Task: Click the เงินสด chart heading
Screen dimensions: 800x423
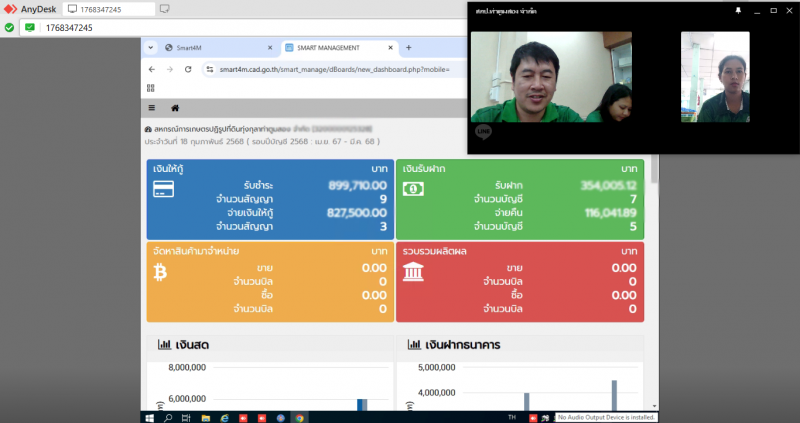Action: 192,345
